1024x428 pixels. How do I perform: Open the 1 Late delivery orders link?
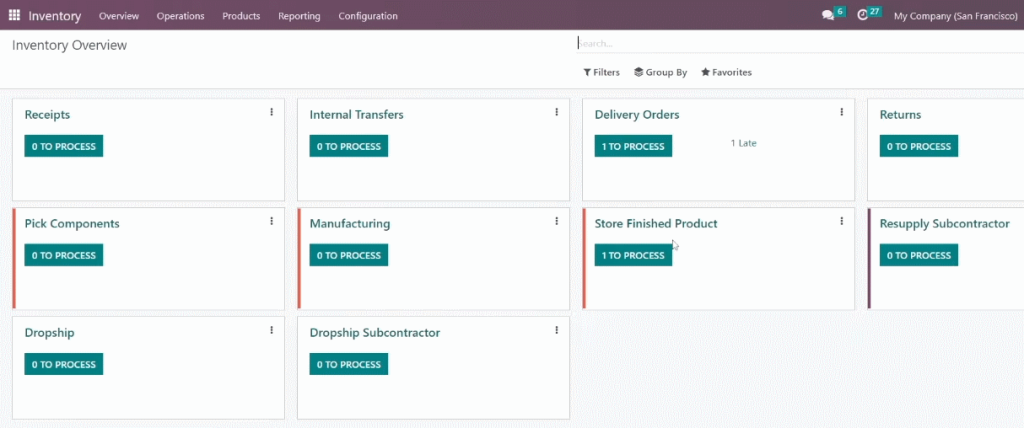pyautogui.click(x=743, y=143)
